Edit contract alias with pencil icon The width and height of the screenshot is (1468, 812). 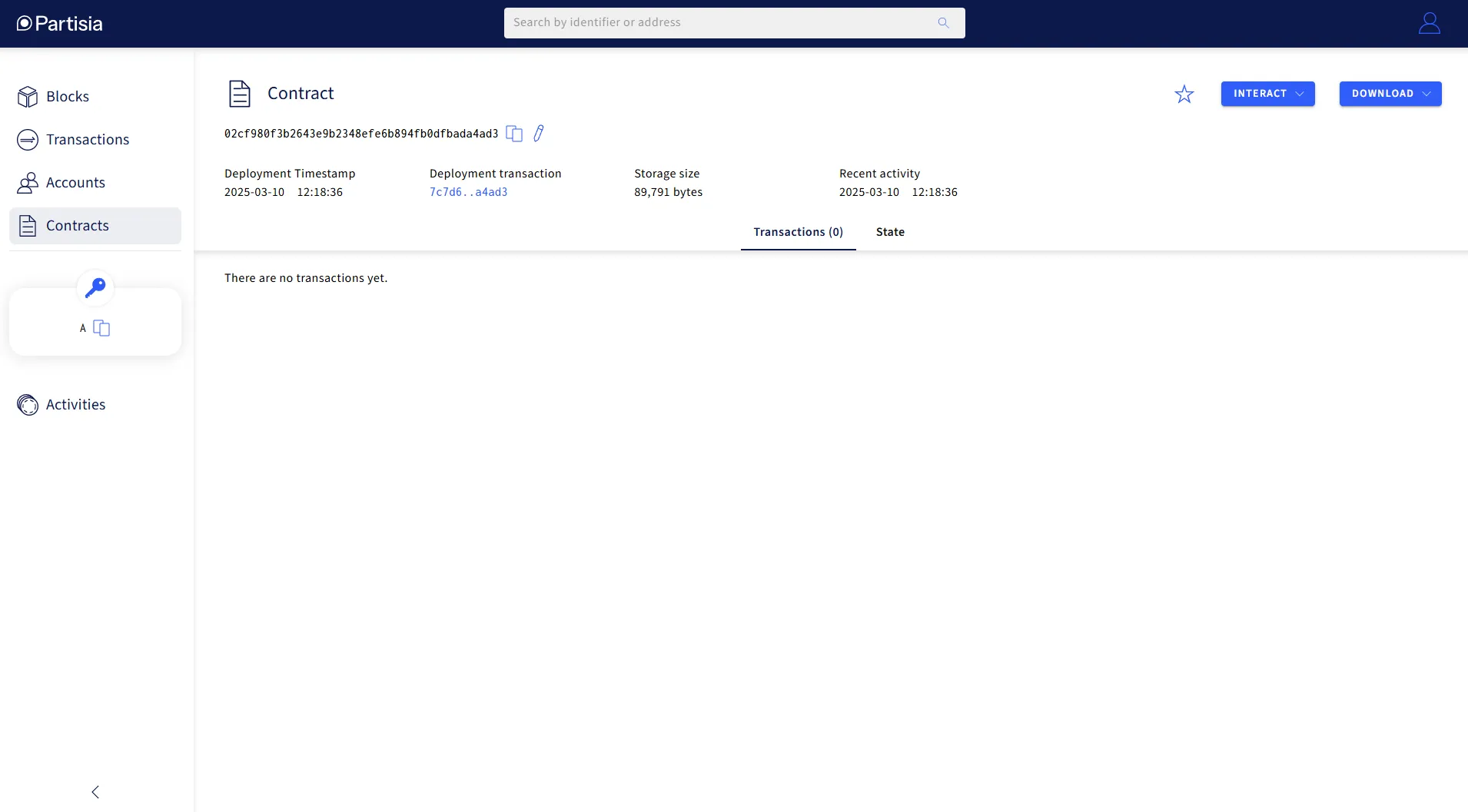(x=539, y=134)
